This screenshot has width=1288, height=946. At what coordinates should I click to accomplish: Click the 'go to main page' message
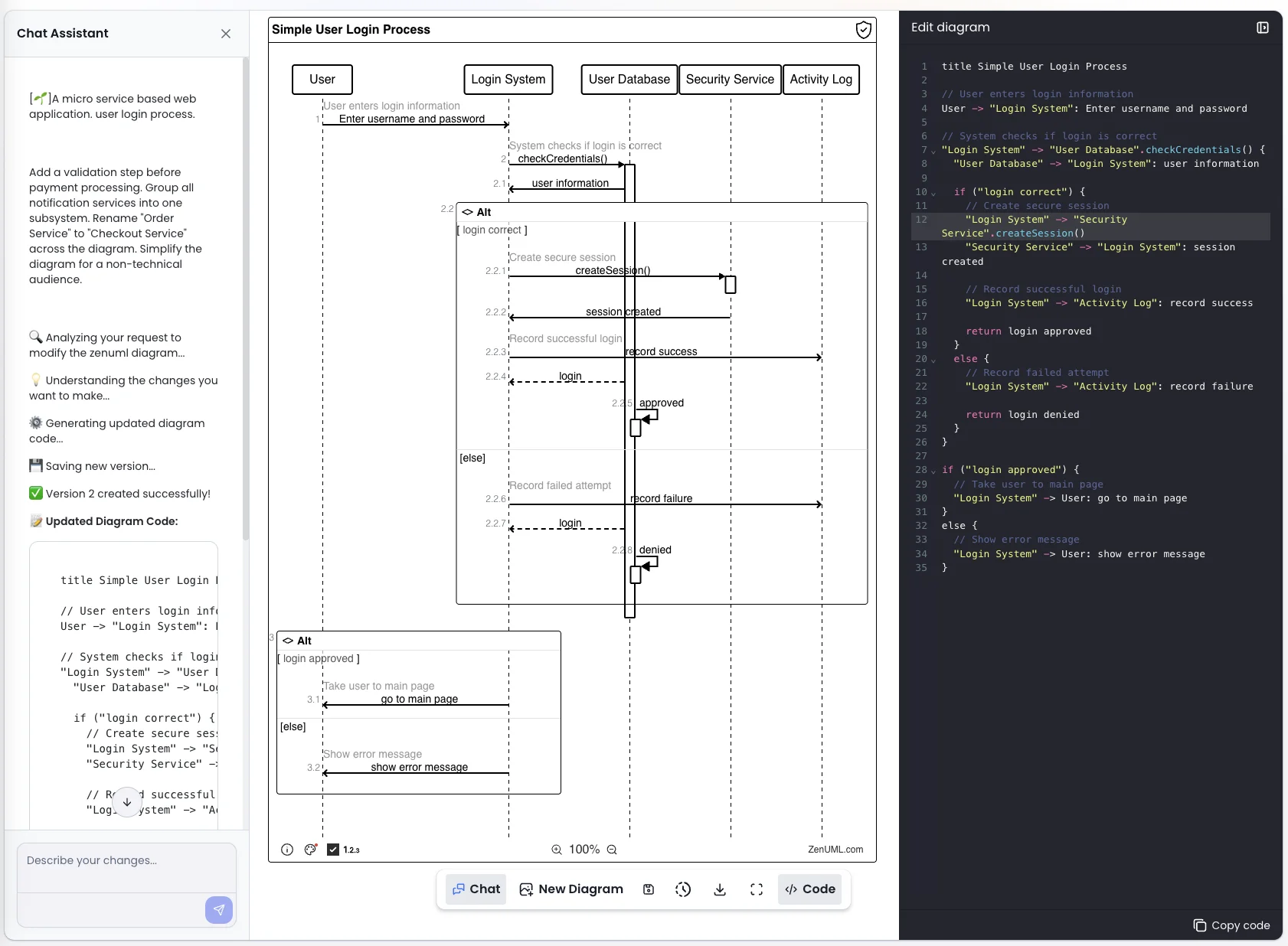[420, 699]
